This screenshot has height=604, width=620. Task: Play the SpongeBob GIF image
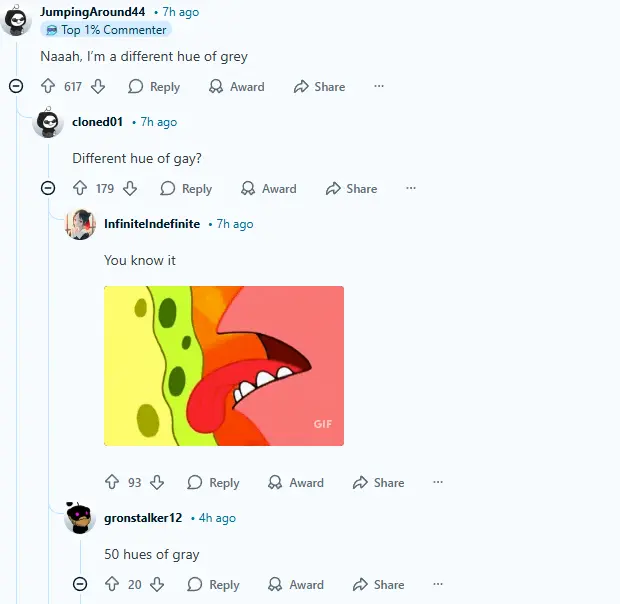point(224,366)
